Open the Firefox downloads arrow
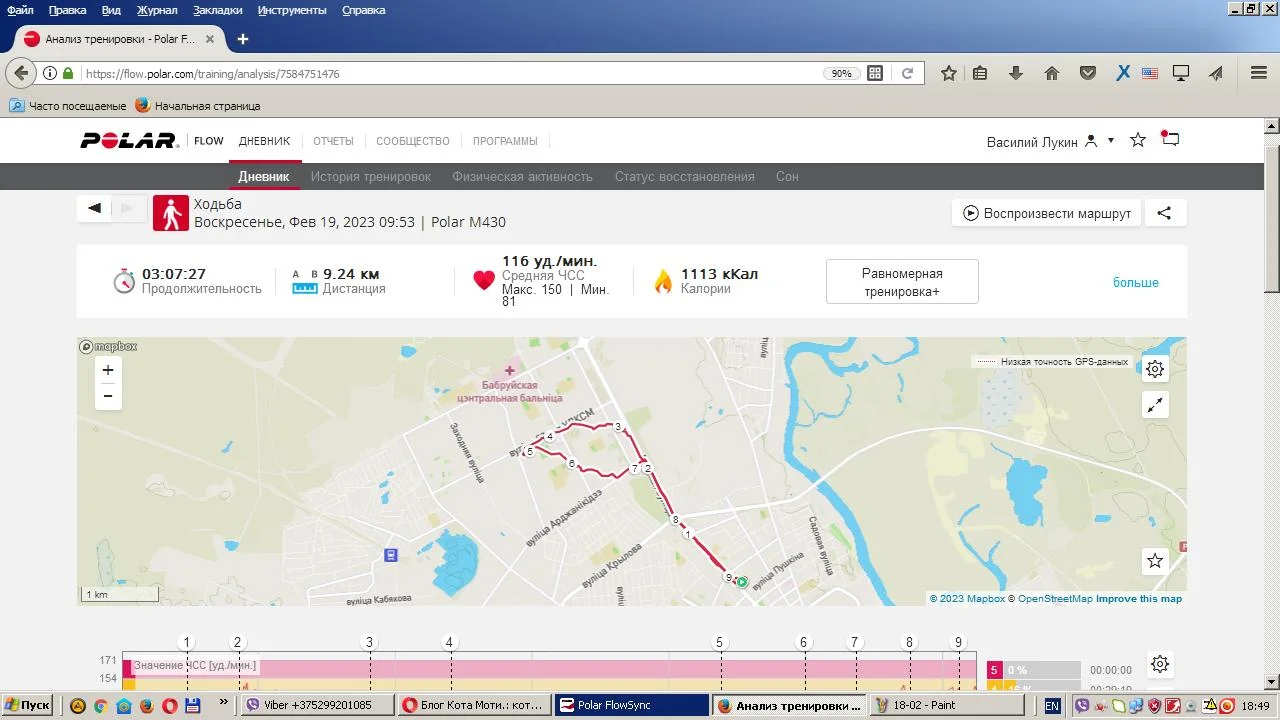Viewport: 1280px width, 720px height. point(1016,73)
